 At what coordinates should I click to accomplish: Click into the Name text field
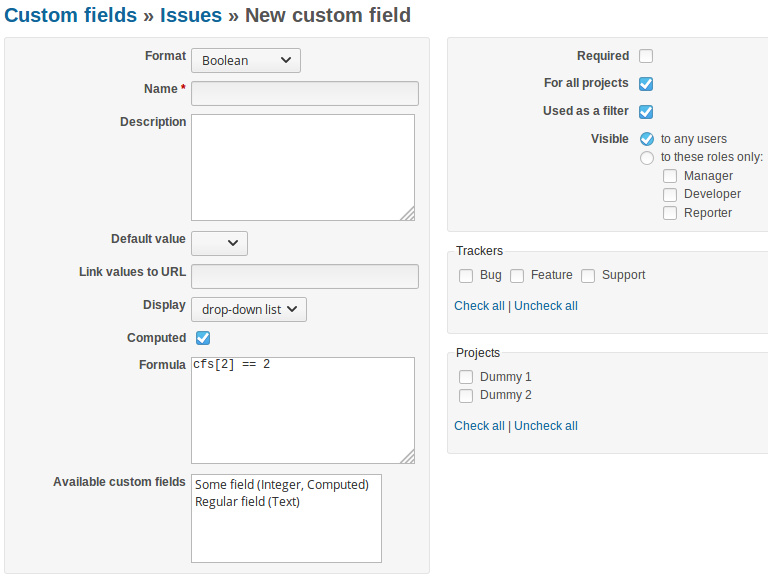(x=304, y=94)
